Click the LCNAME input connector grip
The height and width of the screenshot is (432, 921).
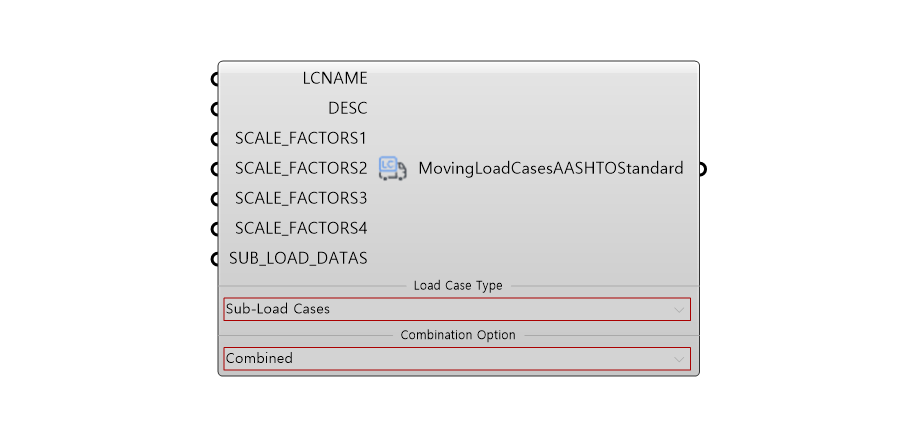(215, 79)
